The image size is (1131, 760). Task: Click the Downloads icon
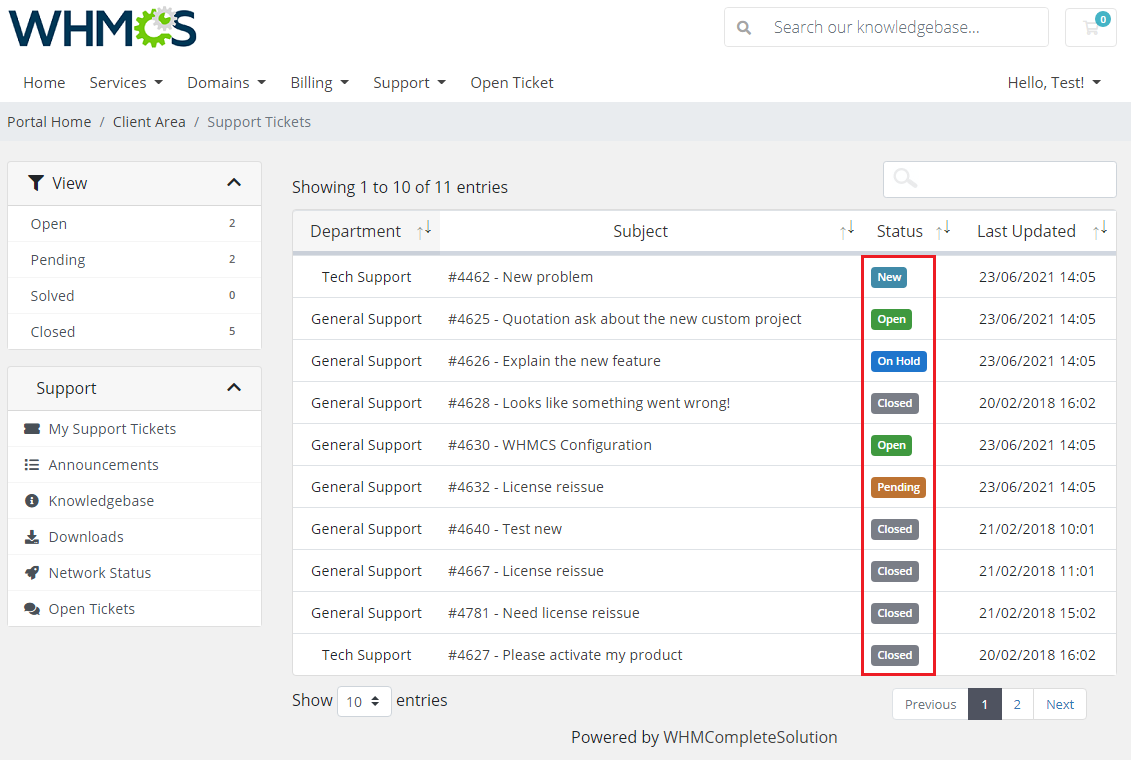(x=32, y=536)
